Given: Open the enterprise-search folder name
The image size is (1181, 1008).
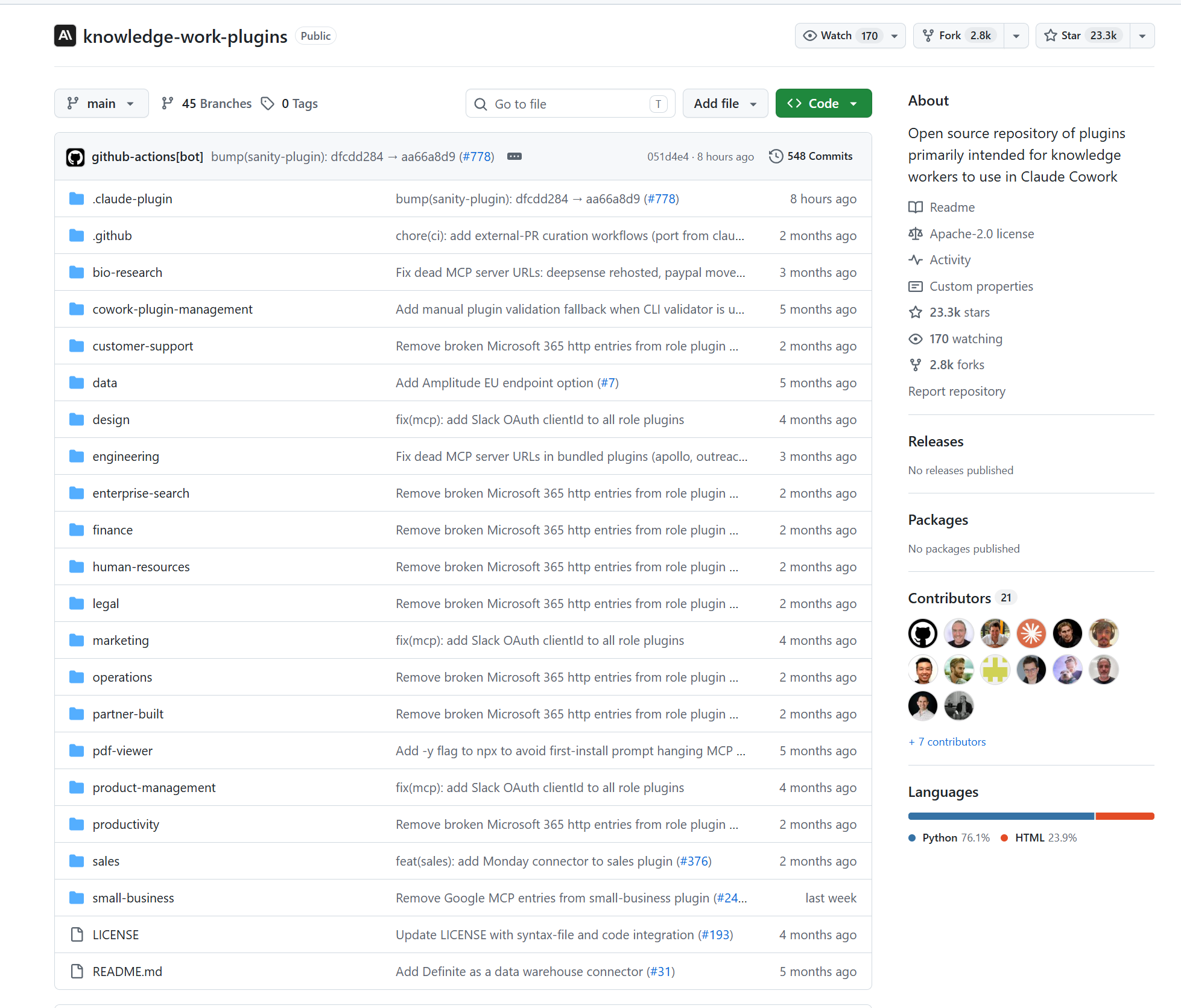Looking at the screenshot, I should tap(141, 493).
